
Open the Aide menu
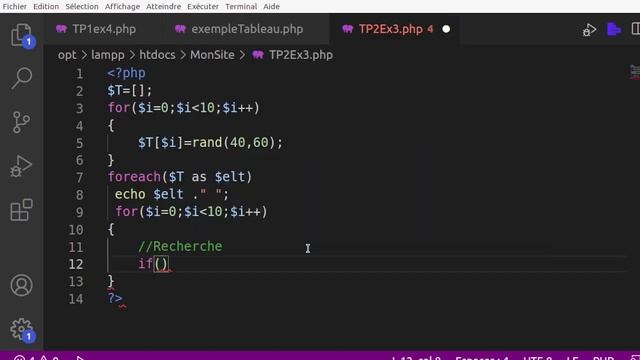pos(271,7)
